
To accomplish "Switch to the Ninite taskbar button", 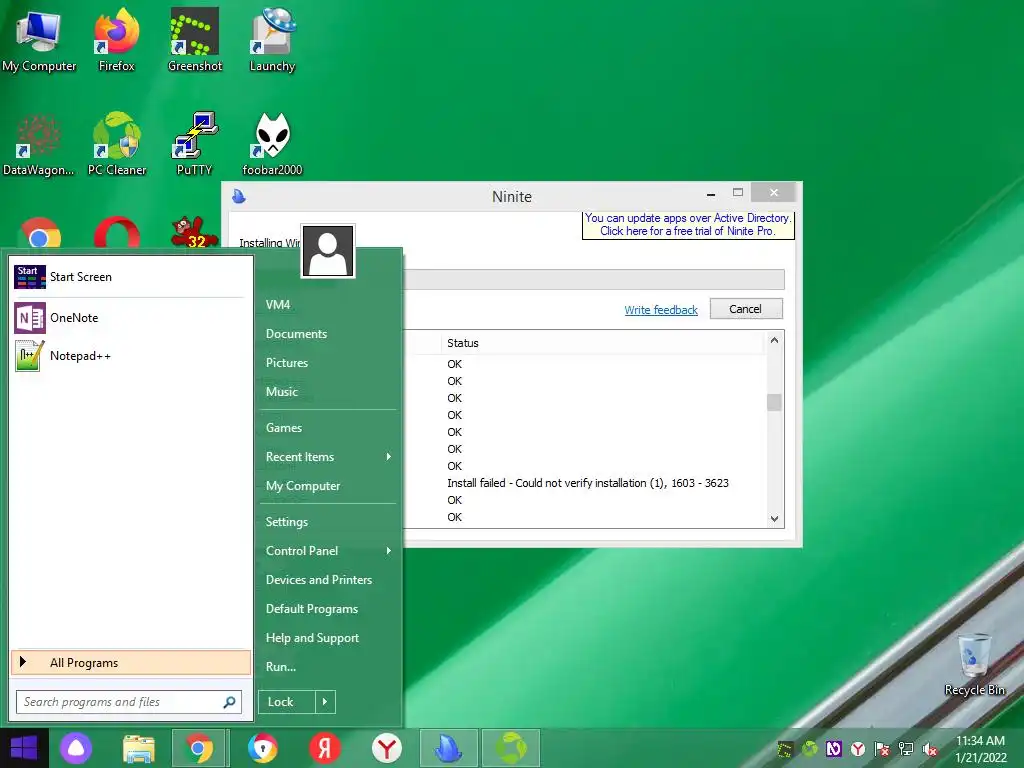I will (x=449, y=748).
